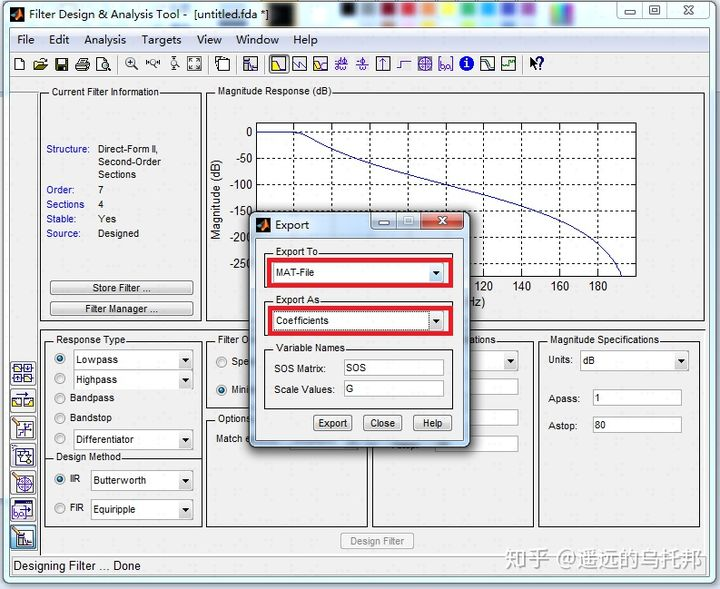Open the Targets menu

(x=161, y=40)
